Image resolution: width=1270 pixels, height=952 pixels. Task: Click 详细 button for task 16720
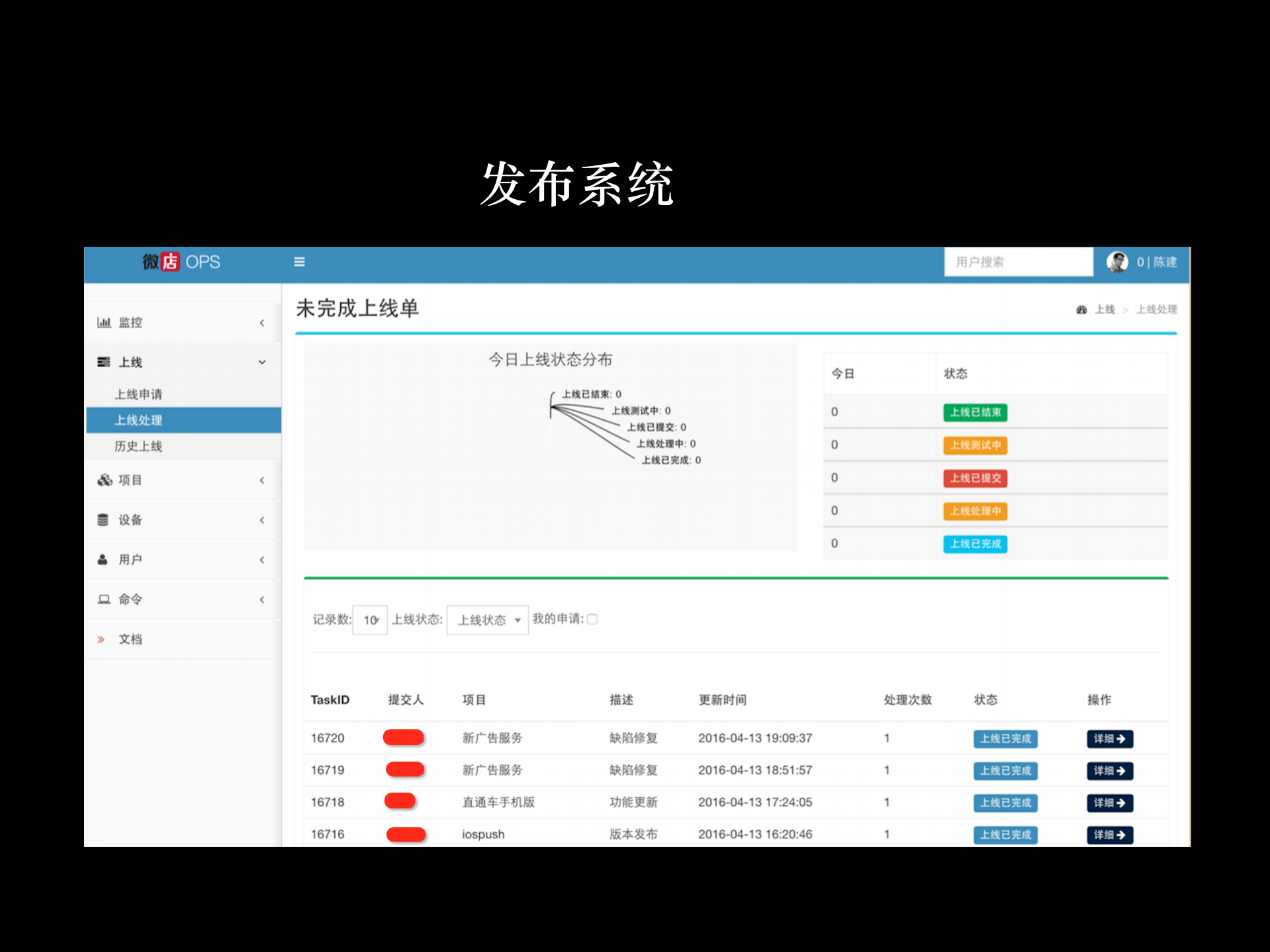click(x=1109, y=739)
